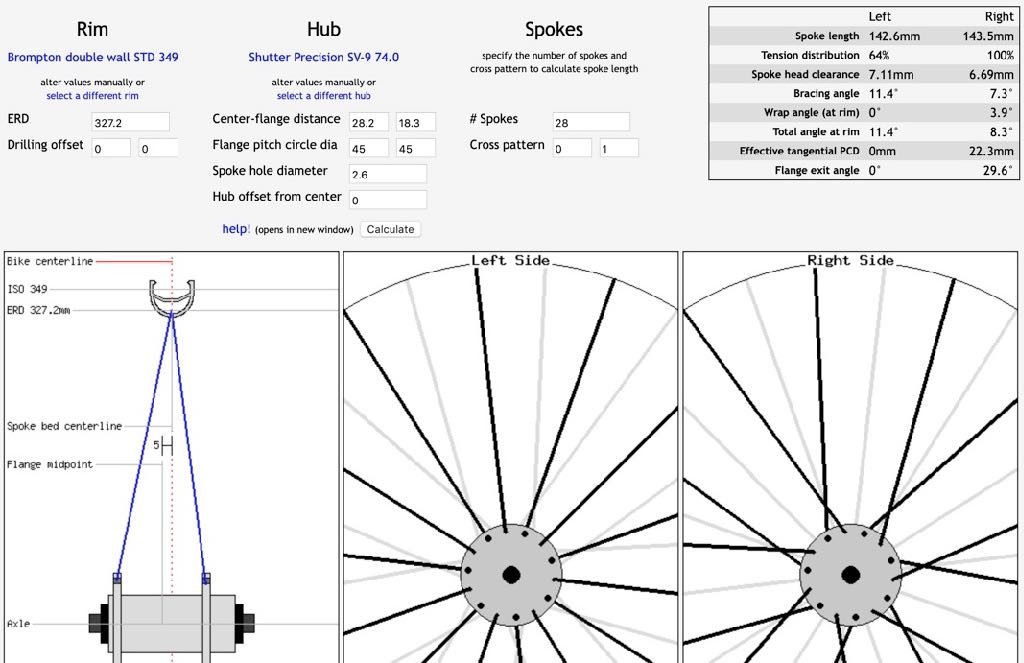The image size is (1024, 663).
Task: Select the # Spokes input field
Action: (x=590, y=122)
